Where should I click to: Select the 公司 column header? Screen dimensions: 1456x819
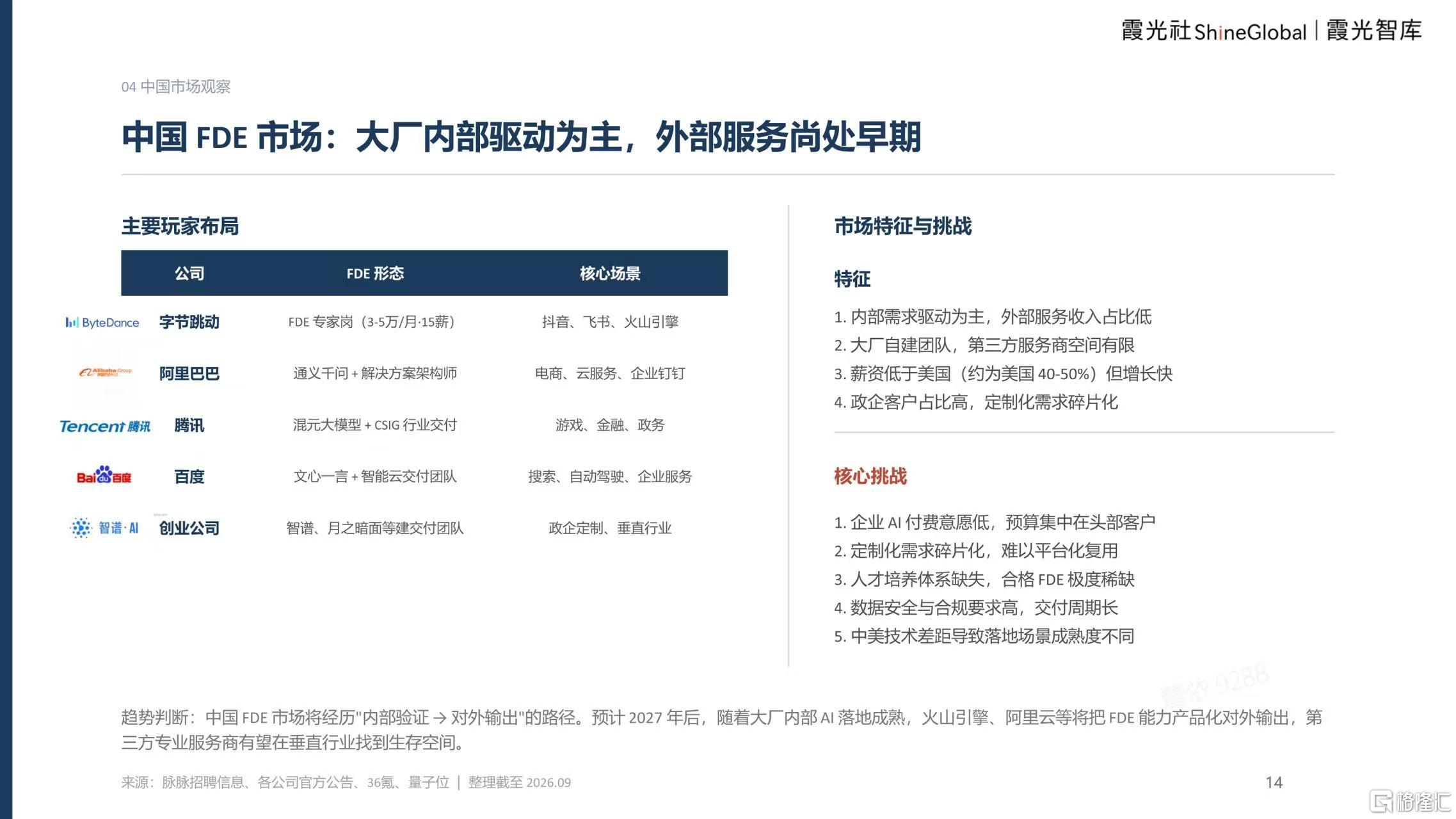[x=189, y=273]
